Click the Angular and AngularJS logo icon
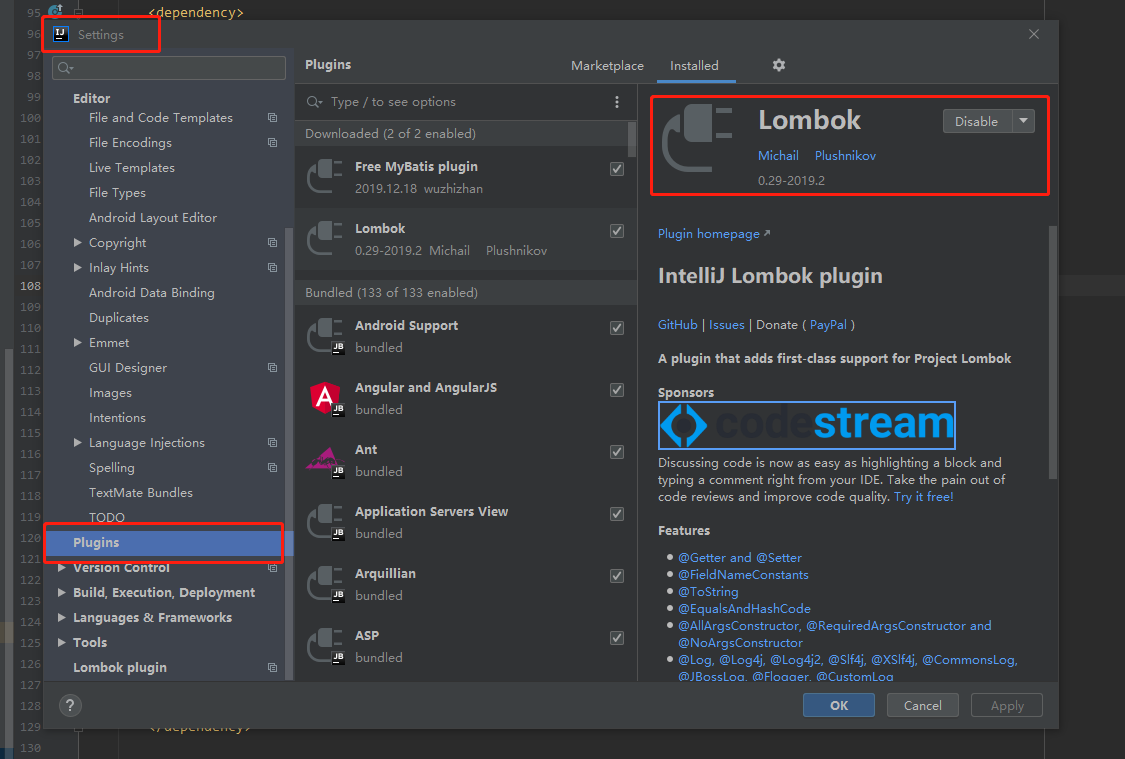The width and height of the screenshot is (1125, 759). point(325,398)
